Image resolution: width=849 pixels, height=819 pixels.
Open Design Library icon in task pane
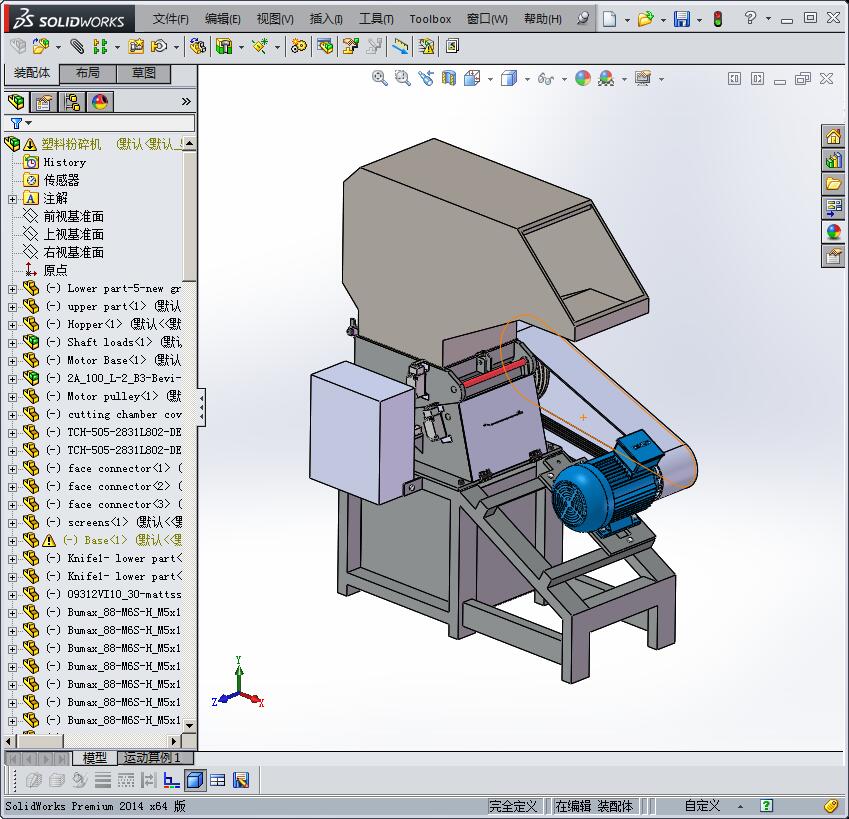click(x=833, y=161)
